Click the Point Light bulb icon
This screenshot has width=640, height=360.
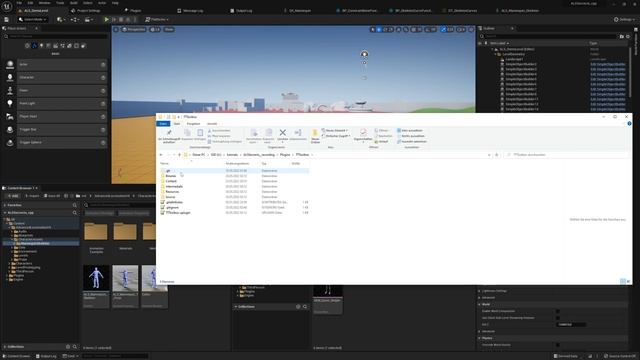pos(10,104)
